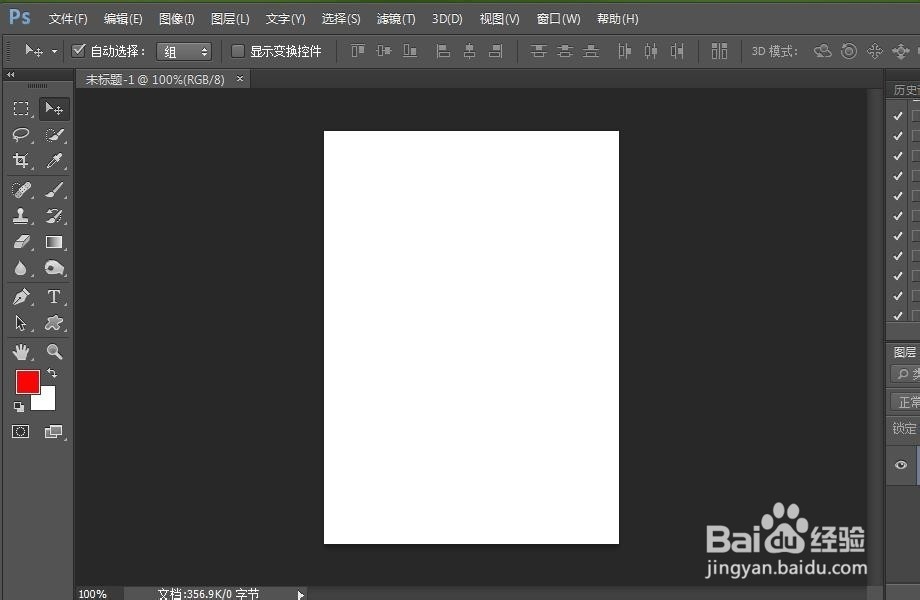Open the 文件(F) menu
This screenshot has height=600, width=920.
[x=67, y=19]
